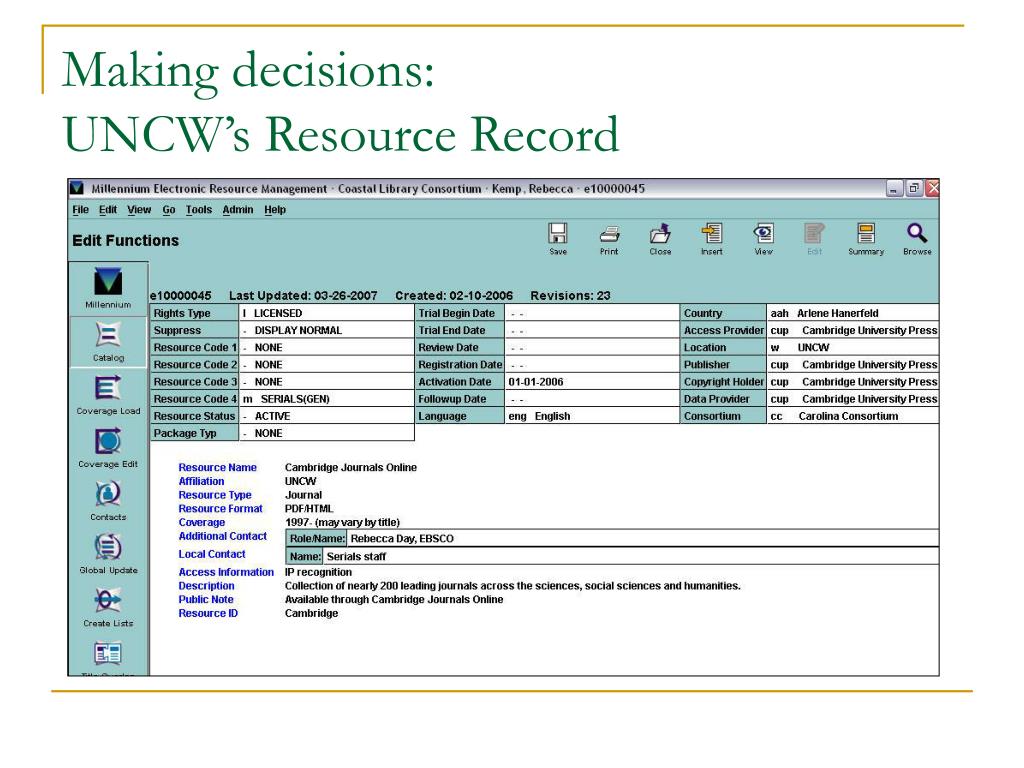Click the Print toolbar icon
Screen dimensions: 1024x768
(609, 238)
